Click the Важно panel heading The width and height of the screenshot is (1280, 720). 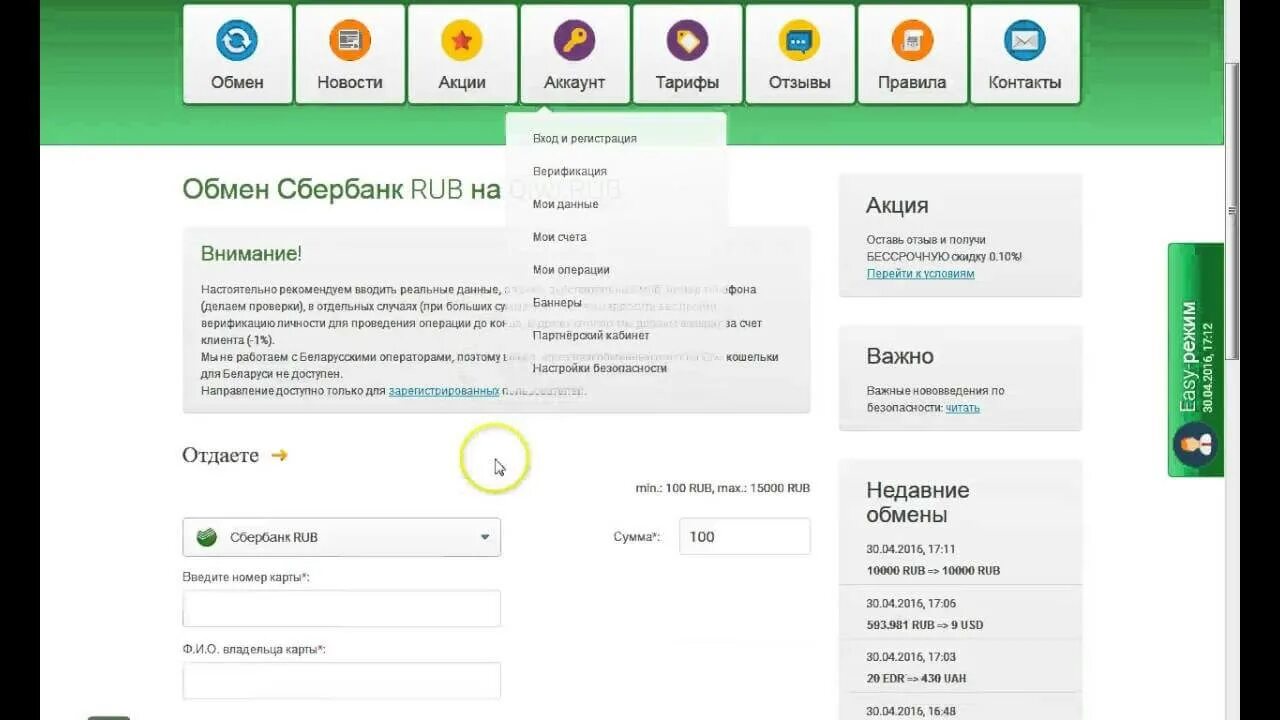(900, 356)
